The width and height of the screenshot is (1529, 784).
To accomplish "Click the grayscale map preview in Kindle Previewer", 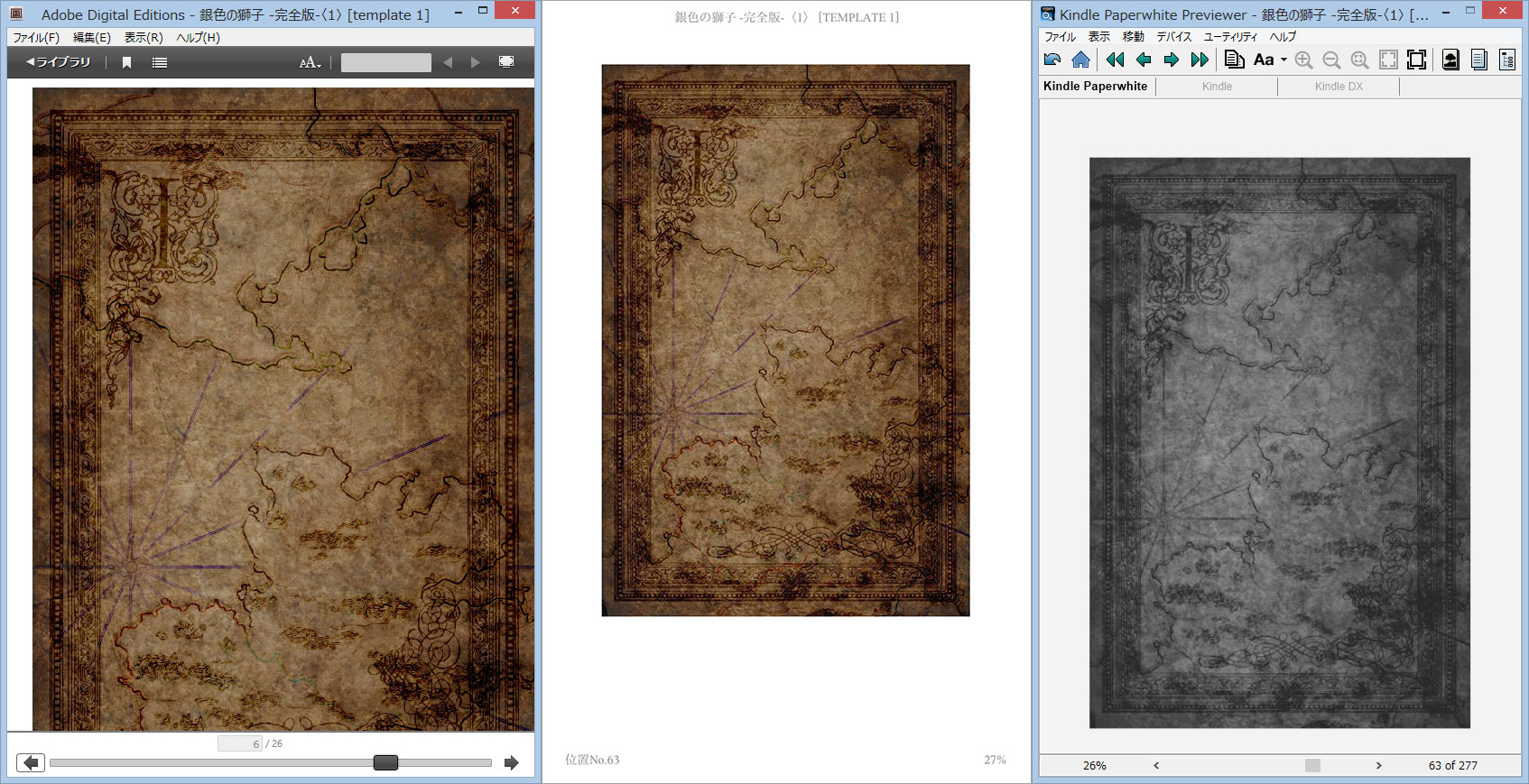I will (1280, 443).
